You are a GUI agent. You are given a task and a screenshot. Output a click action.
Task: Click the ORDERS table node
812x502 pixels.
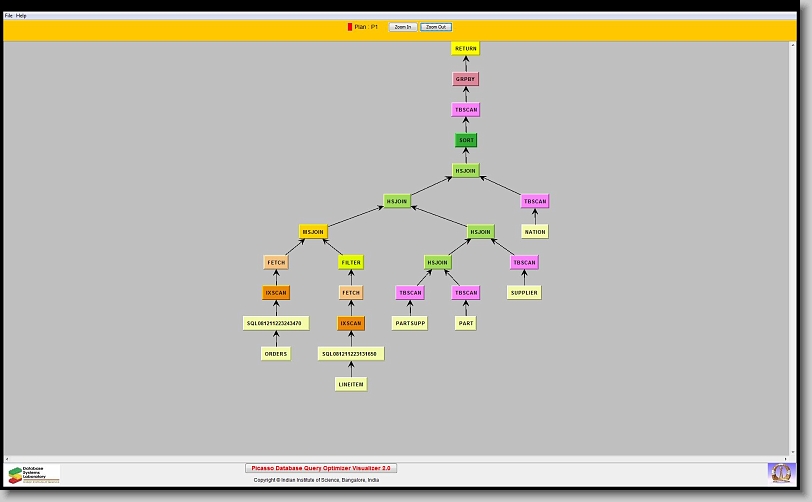coord(276,353)
